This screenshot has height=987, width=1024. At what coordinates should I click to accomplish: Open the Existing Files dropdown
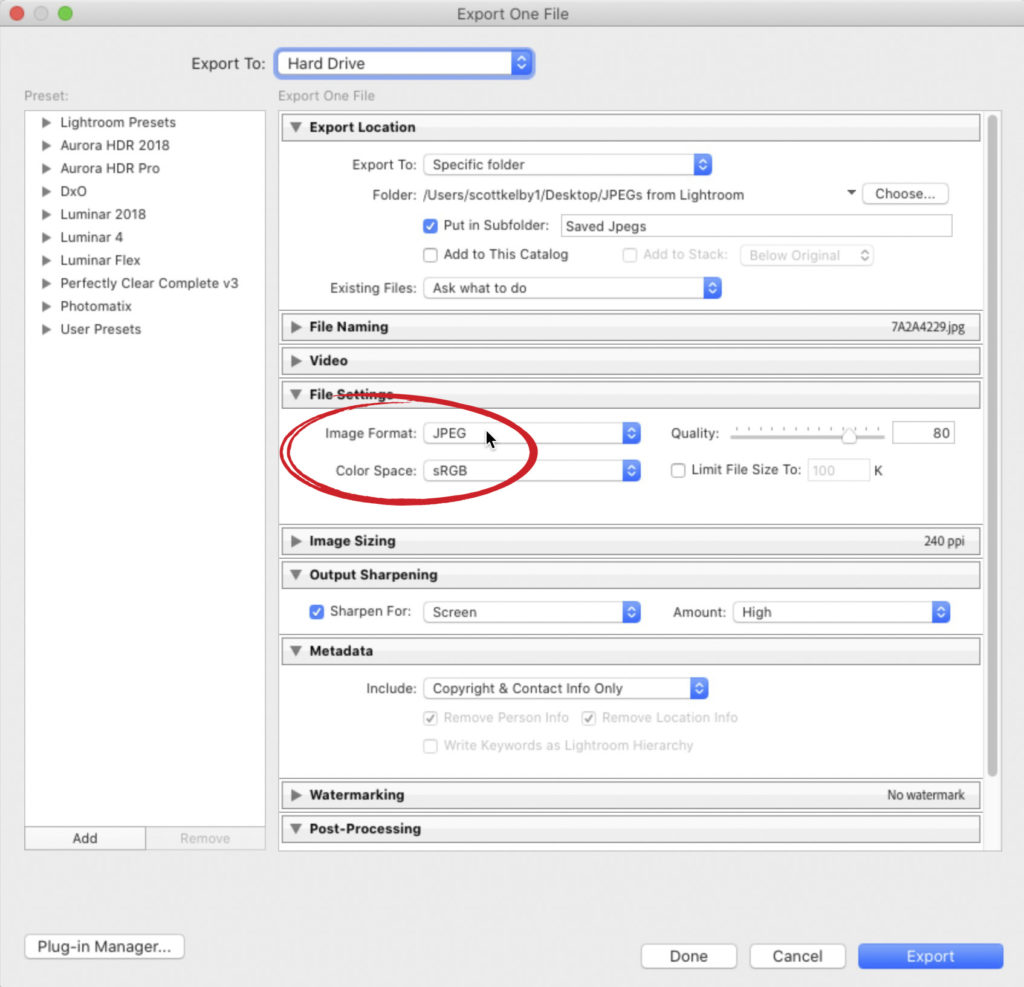[x=571, y=288]
